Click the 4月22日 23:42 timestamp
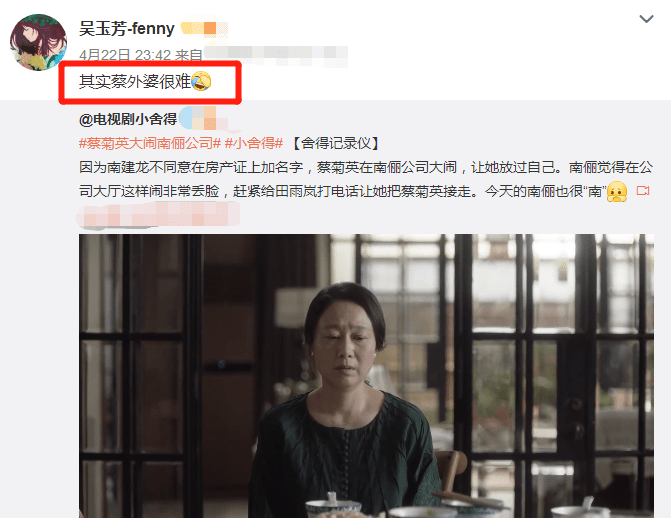Image resolution: width=671 pixels, height=518 pixels. (125, 55)
